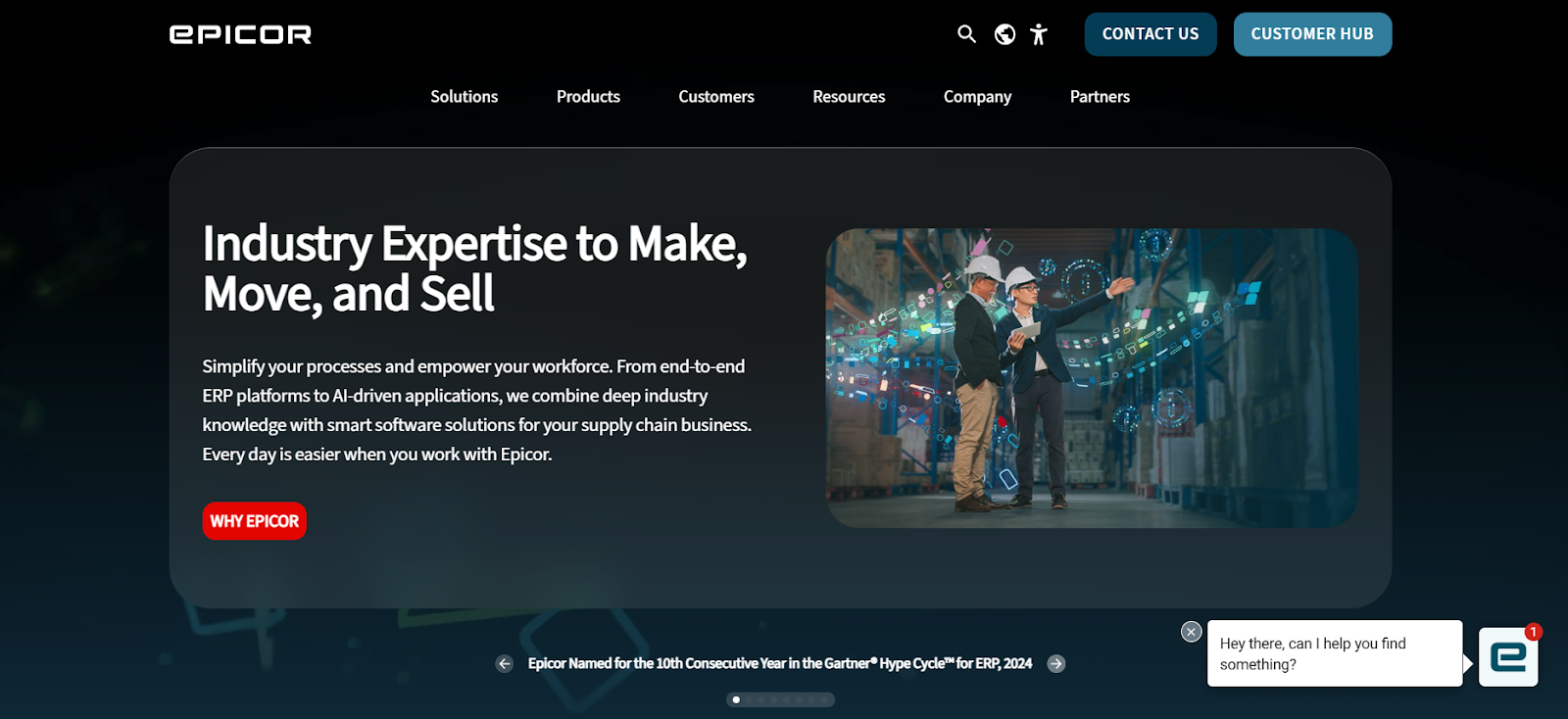Select the last carousel pagination dot
This screenshot has width=1568, height=719.
824,699
